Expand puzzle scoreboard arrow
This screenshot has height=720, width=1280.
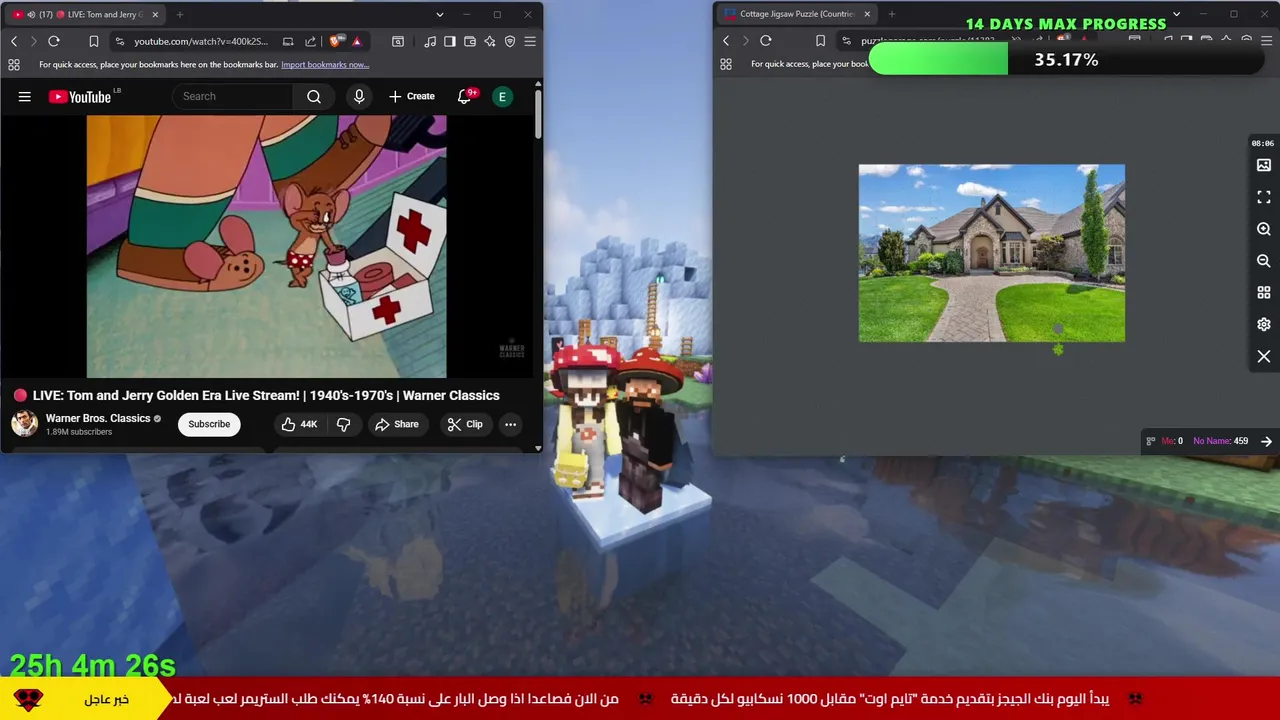(1266, 441)
